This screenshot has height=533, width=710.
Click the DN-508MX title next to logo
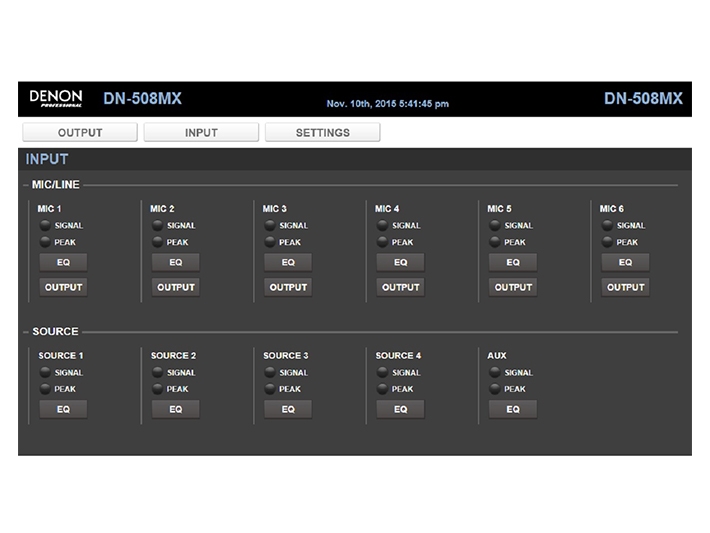coord(142,98)
